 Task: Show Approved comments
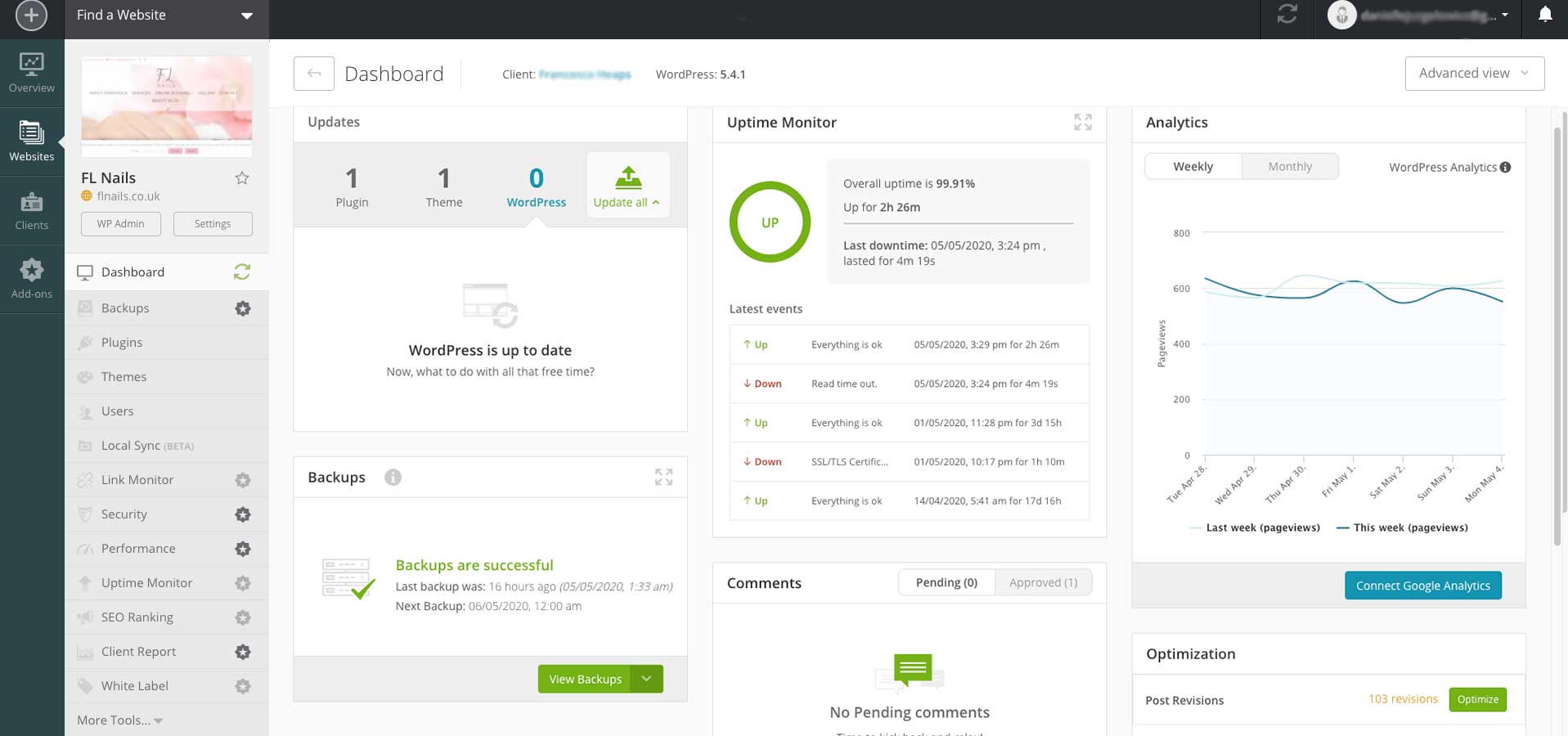tap(1043, 582)
